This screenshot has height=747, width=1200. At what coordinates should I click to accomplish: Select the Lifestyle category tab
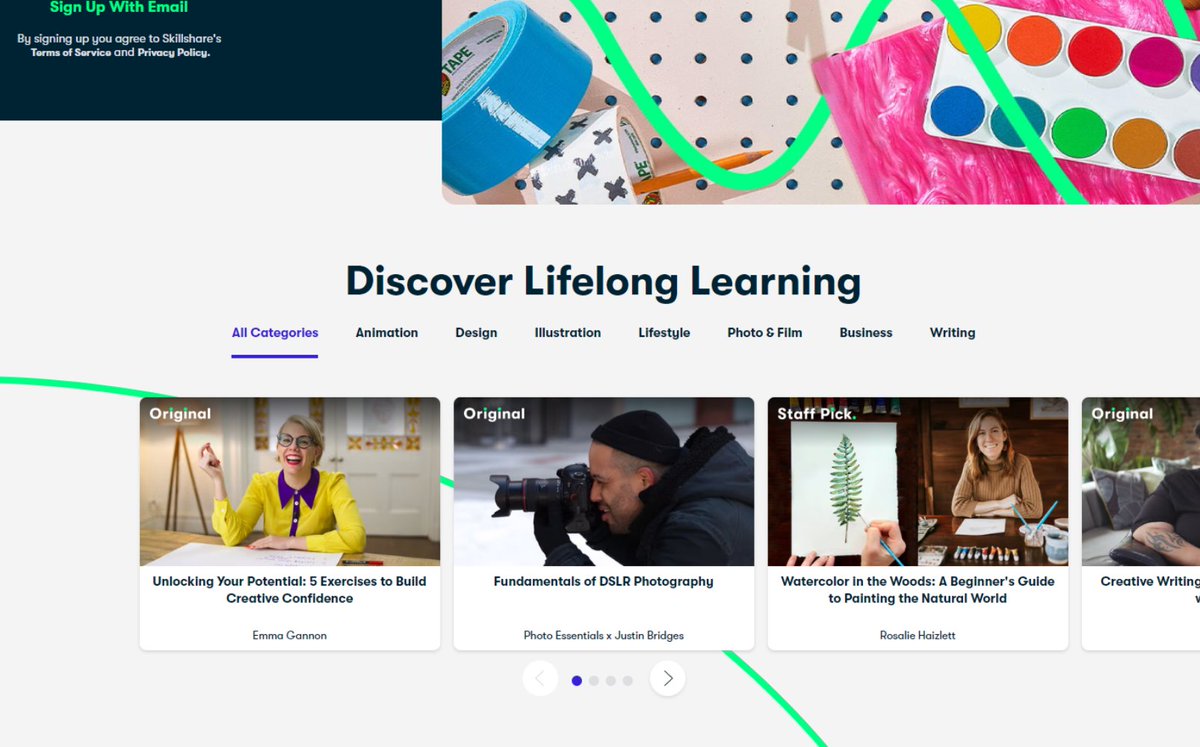point(664,333)
